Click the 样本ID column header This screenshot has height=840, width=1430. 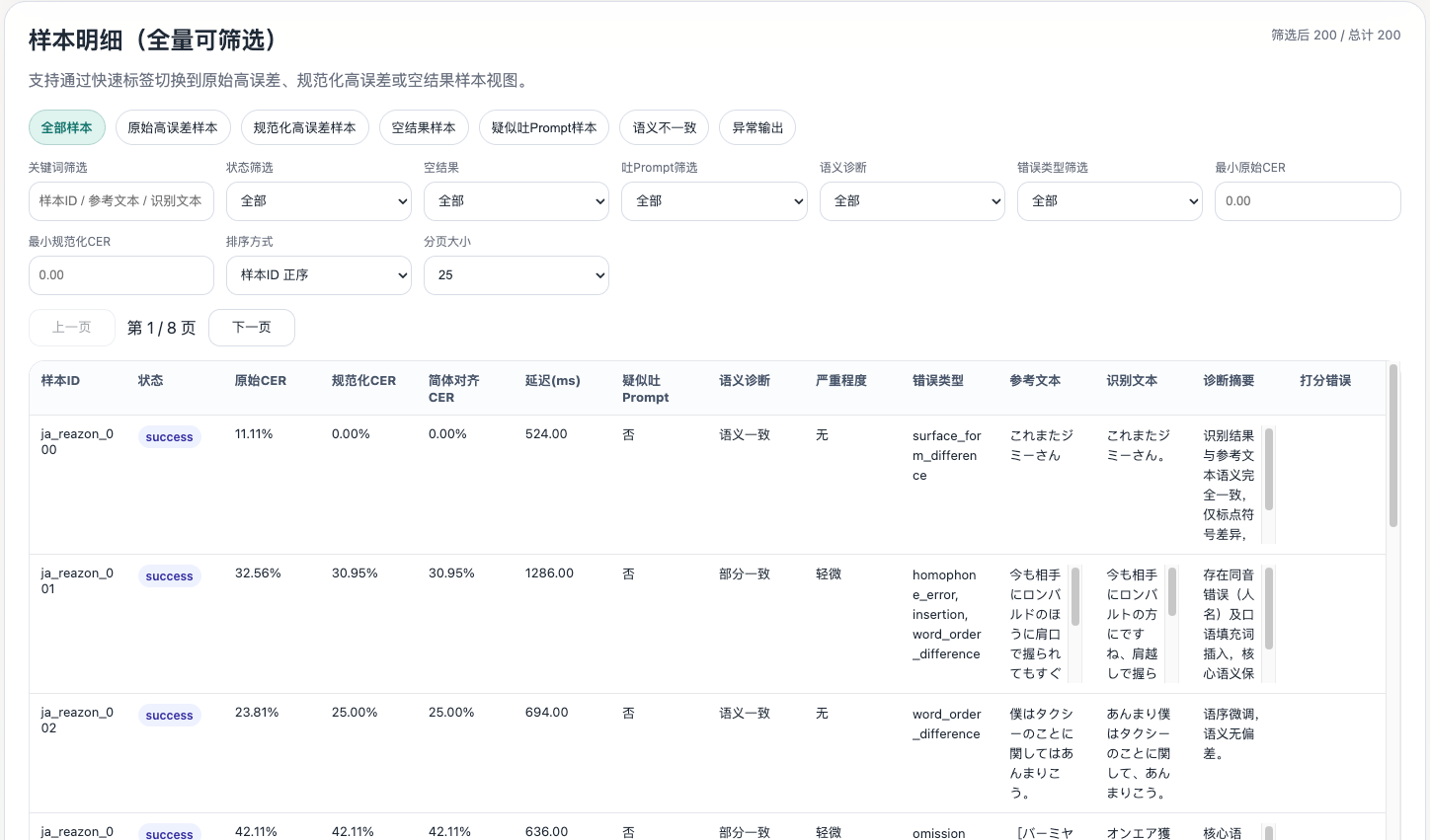60,381
